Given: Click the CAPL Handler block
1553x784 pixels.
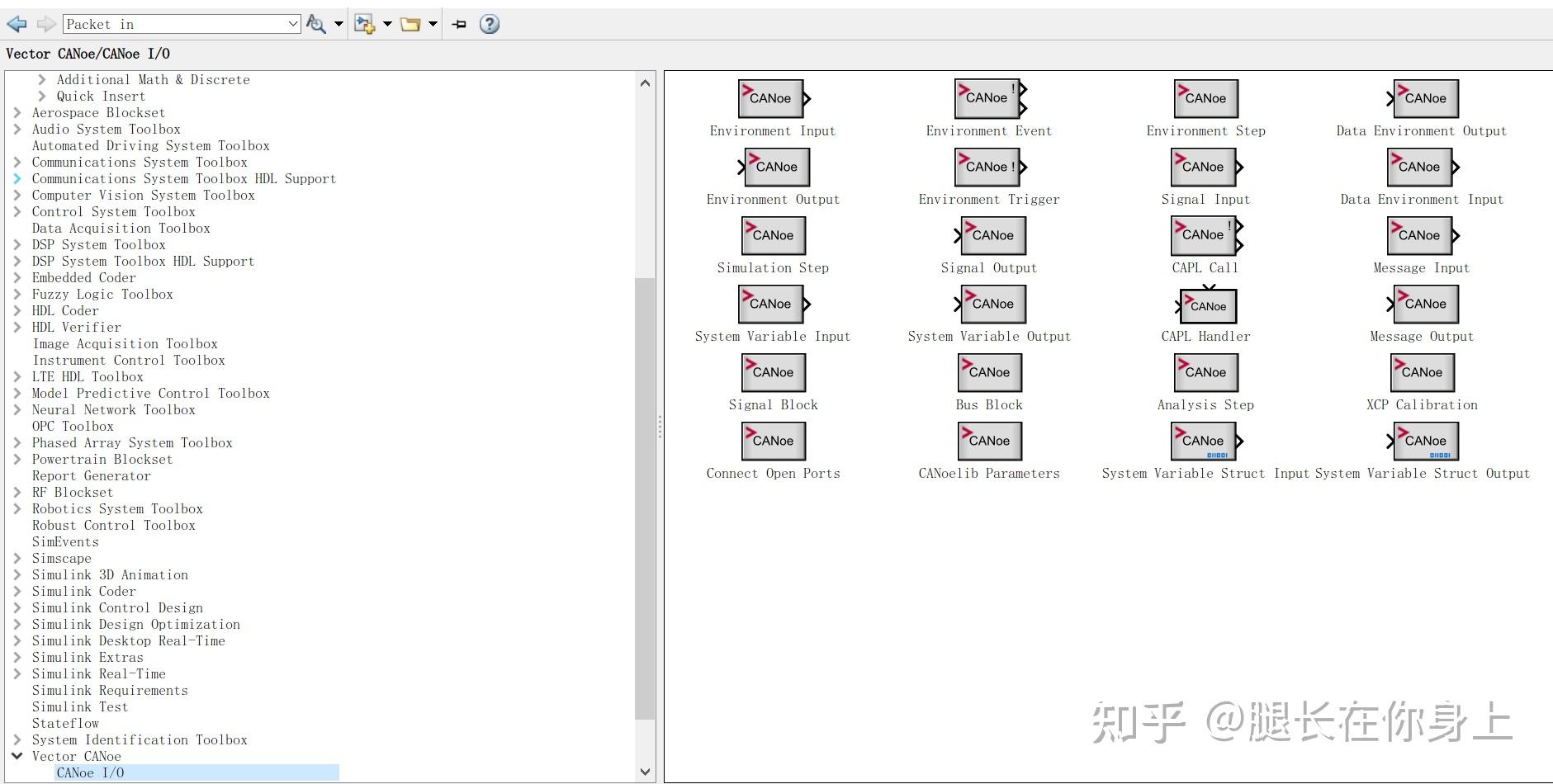Looking at the screenshot, I should pyautogui.click(x=1205, y=305).
